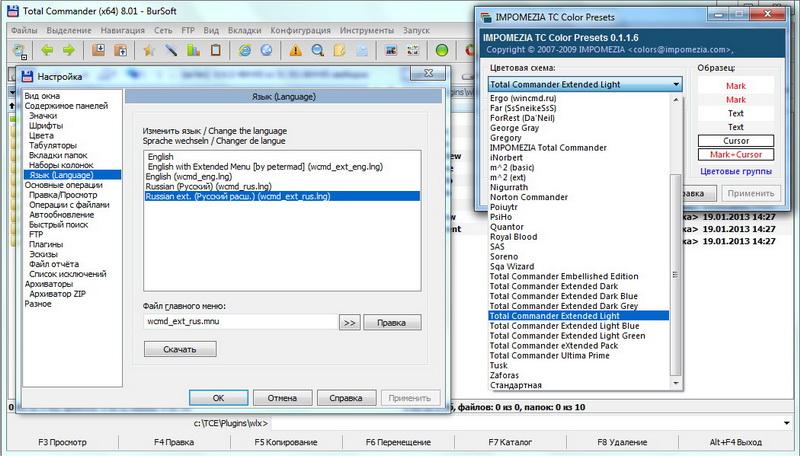800x456 pixels.
Task: Click the Справка button in settings
Action: pos(346,398)
